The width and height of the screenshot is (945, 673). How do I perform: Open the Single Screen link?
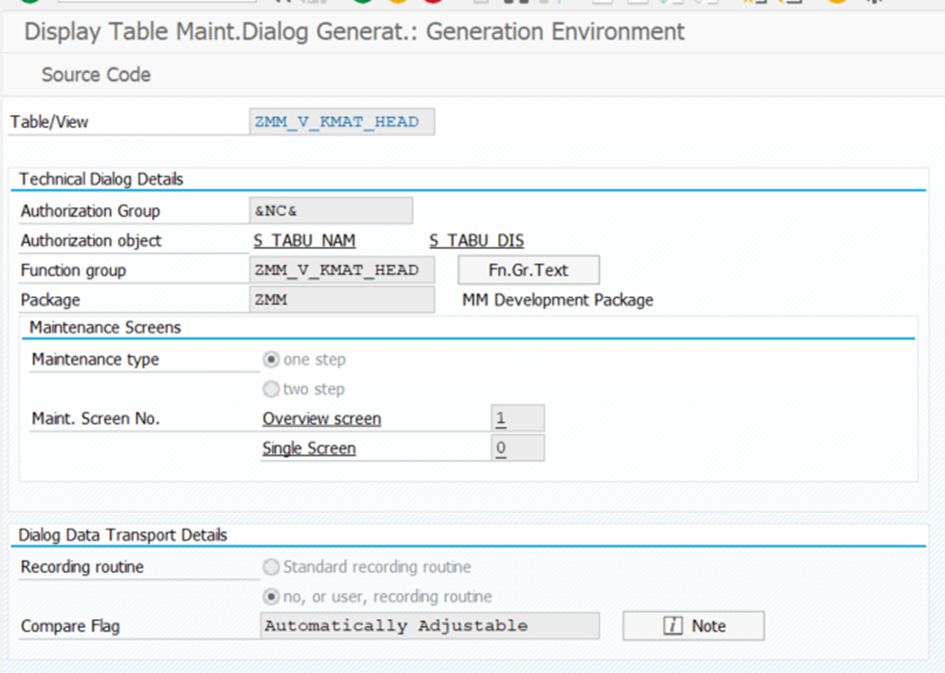coord(308,449)
